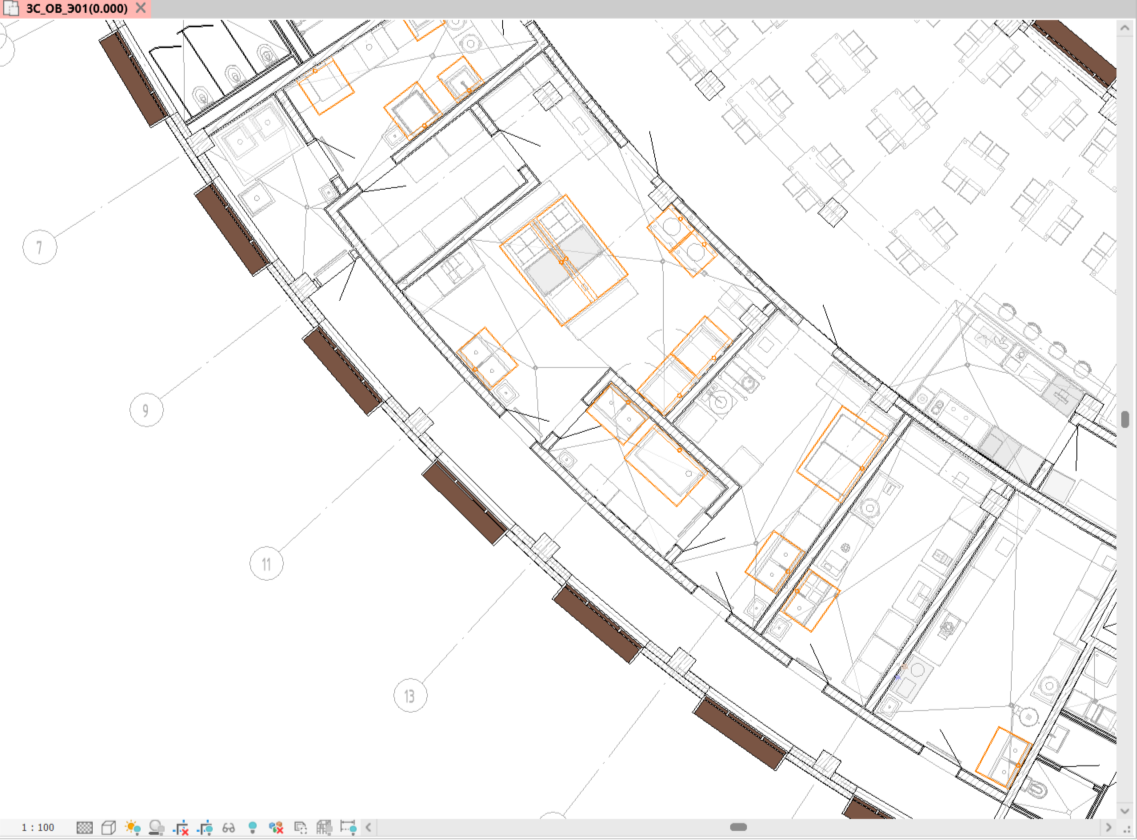
Task: Select grid bubble number 9
Action: pyautogui.click(x=146, y=410)
